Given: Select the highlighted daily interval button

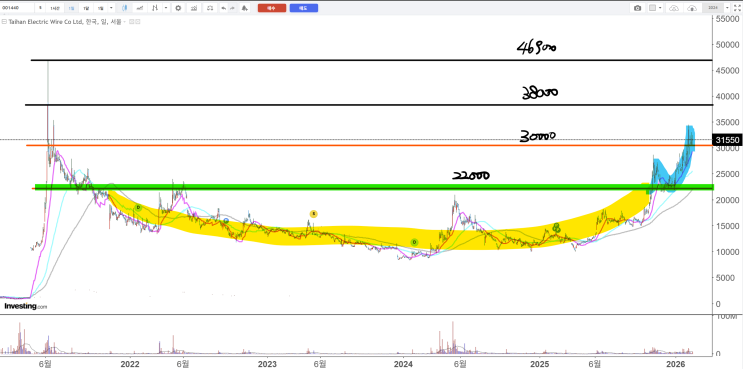Looking at the screenshot, I should [x=72, y=8].
